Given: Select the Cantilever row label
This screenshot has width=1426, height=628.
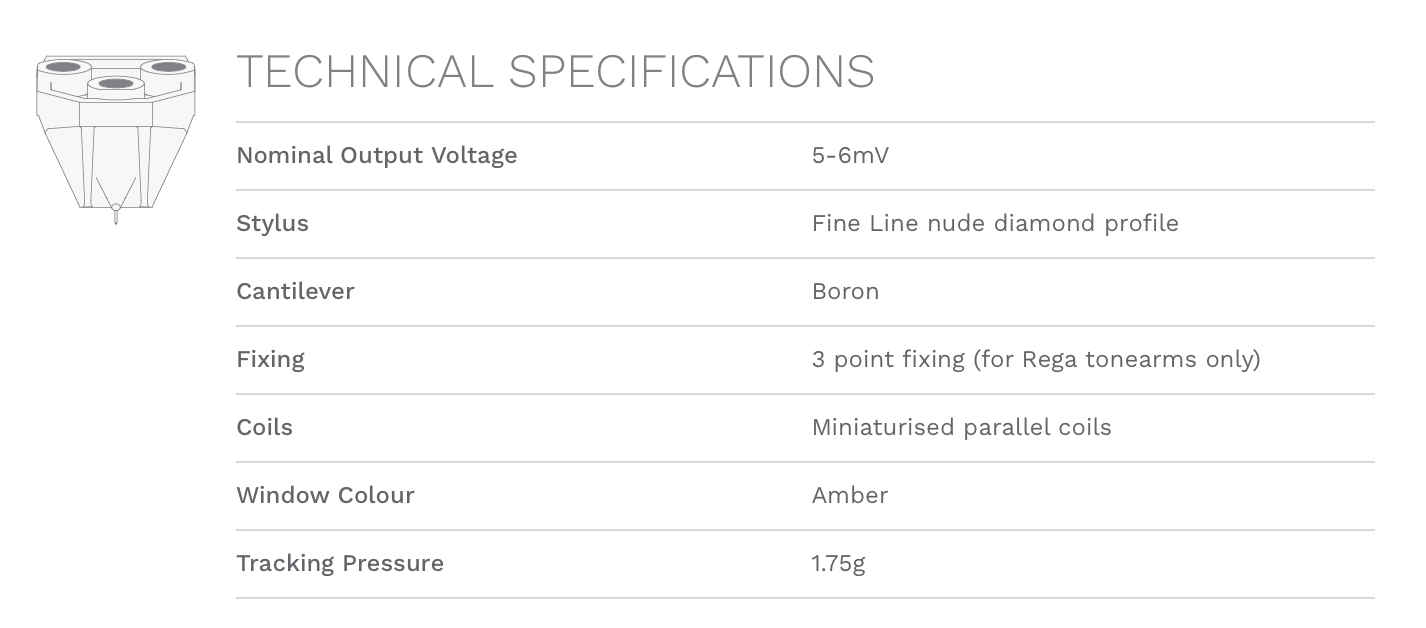Looking at the screenshot, I should pyautogui.click(x=295, y=291).
